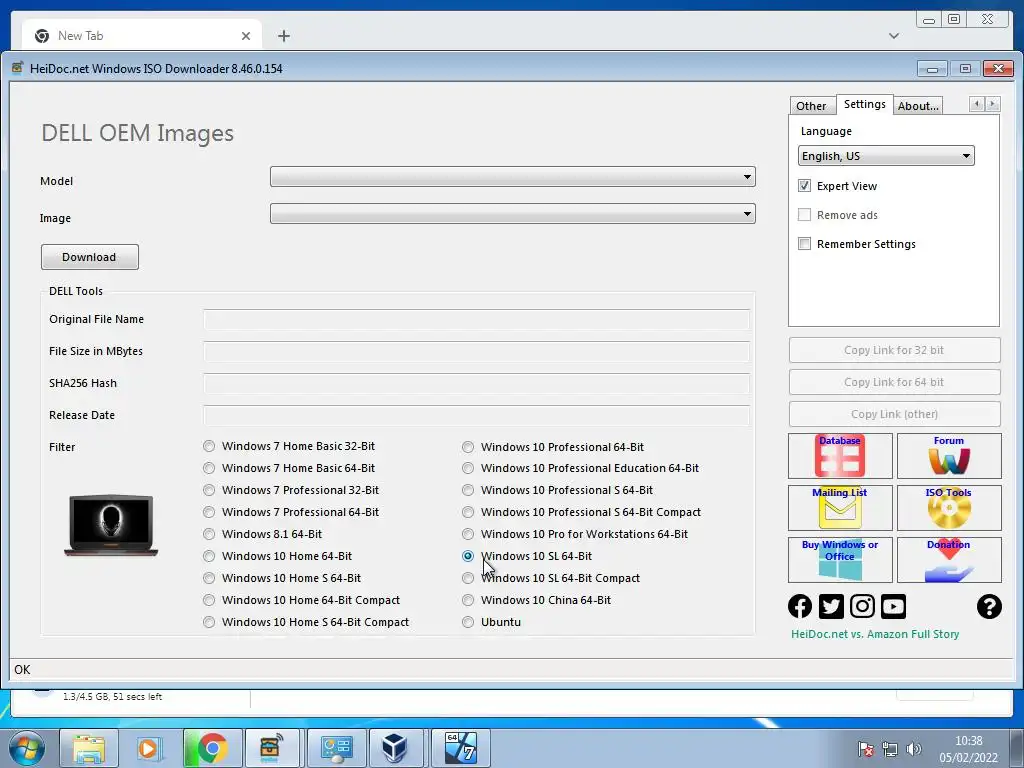Image resolution: width=1024 pixels, height=768 pixels.
Task: Select Windows 10 Professional 64-Bit filter
Action: click(x=468, y=447)
